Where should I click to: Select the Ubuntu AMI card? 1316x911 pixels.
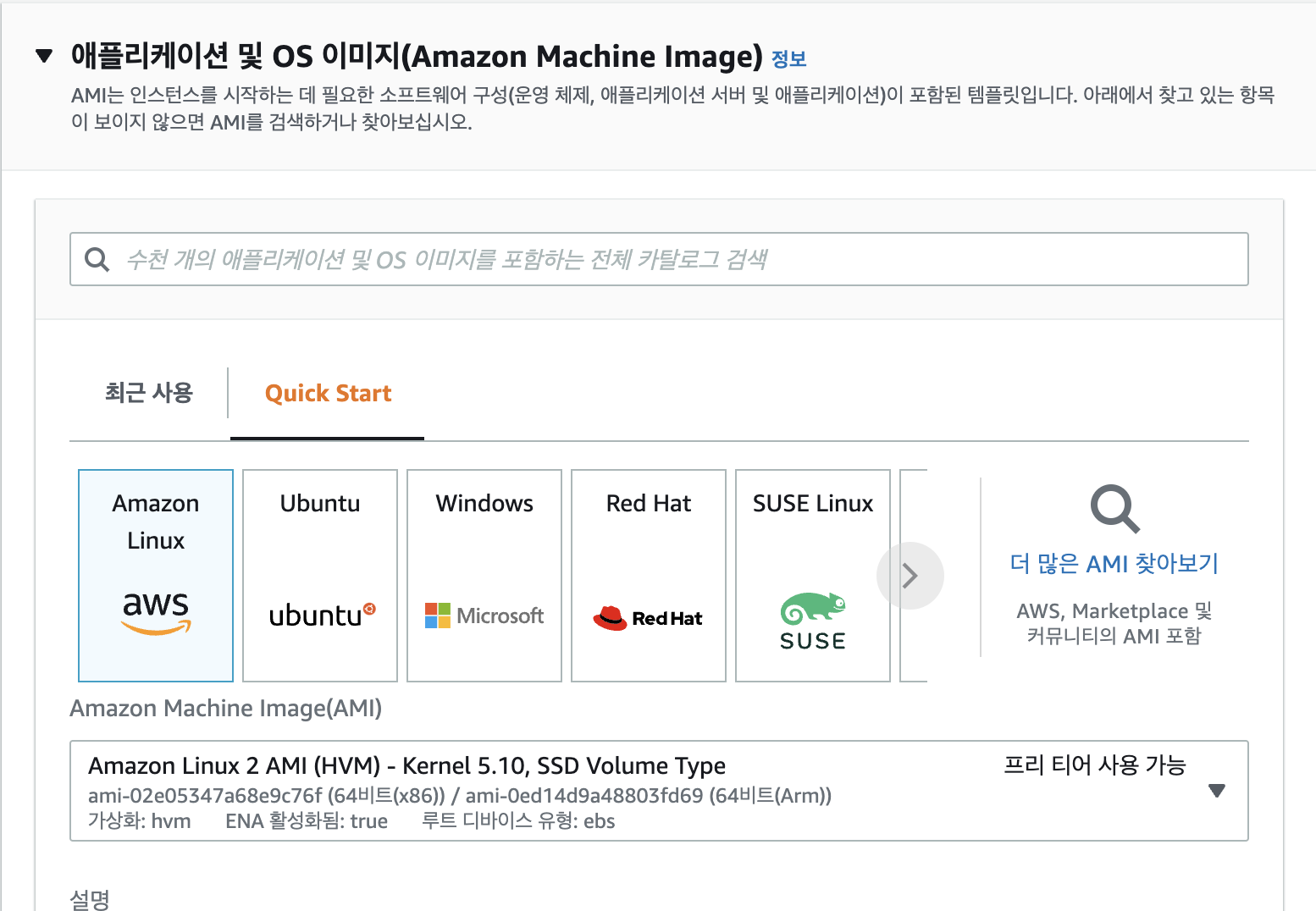click(x=320, y=576)
